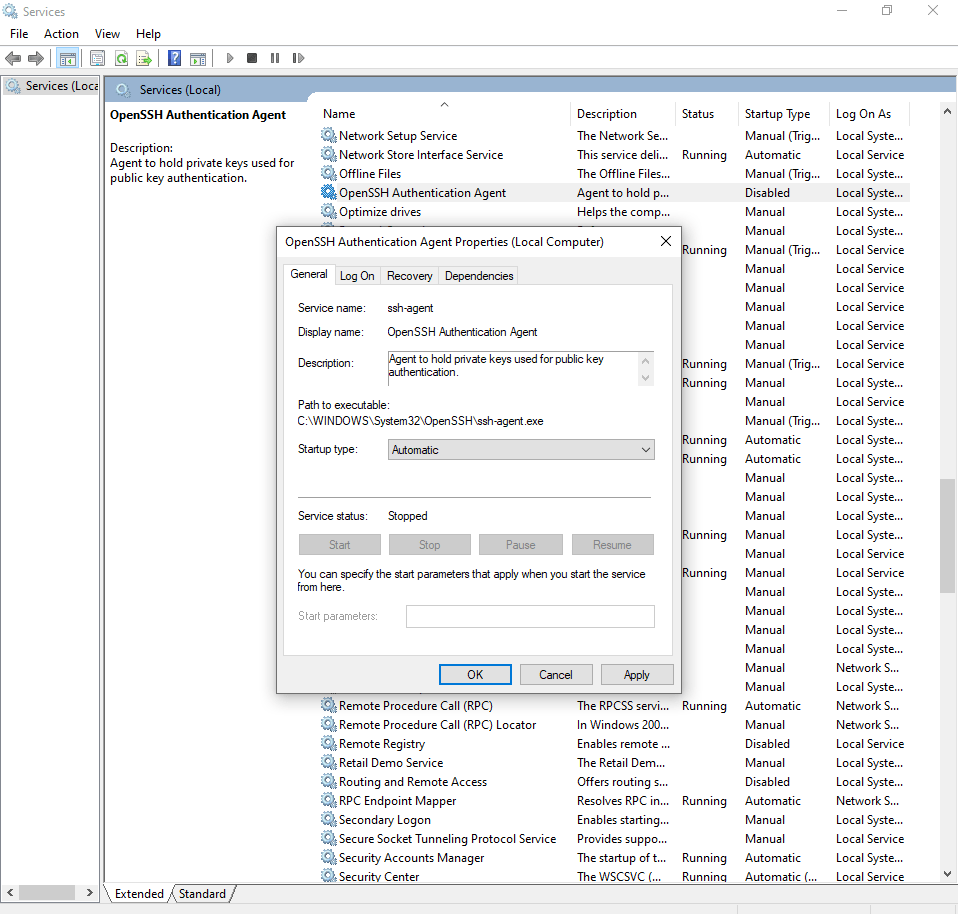This screenshot has width=958, height=914.
Task: Open Help via blue question-mark icon
Action: 174,58
